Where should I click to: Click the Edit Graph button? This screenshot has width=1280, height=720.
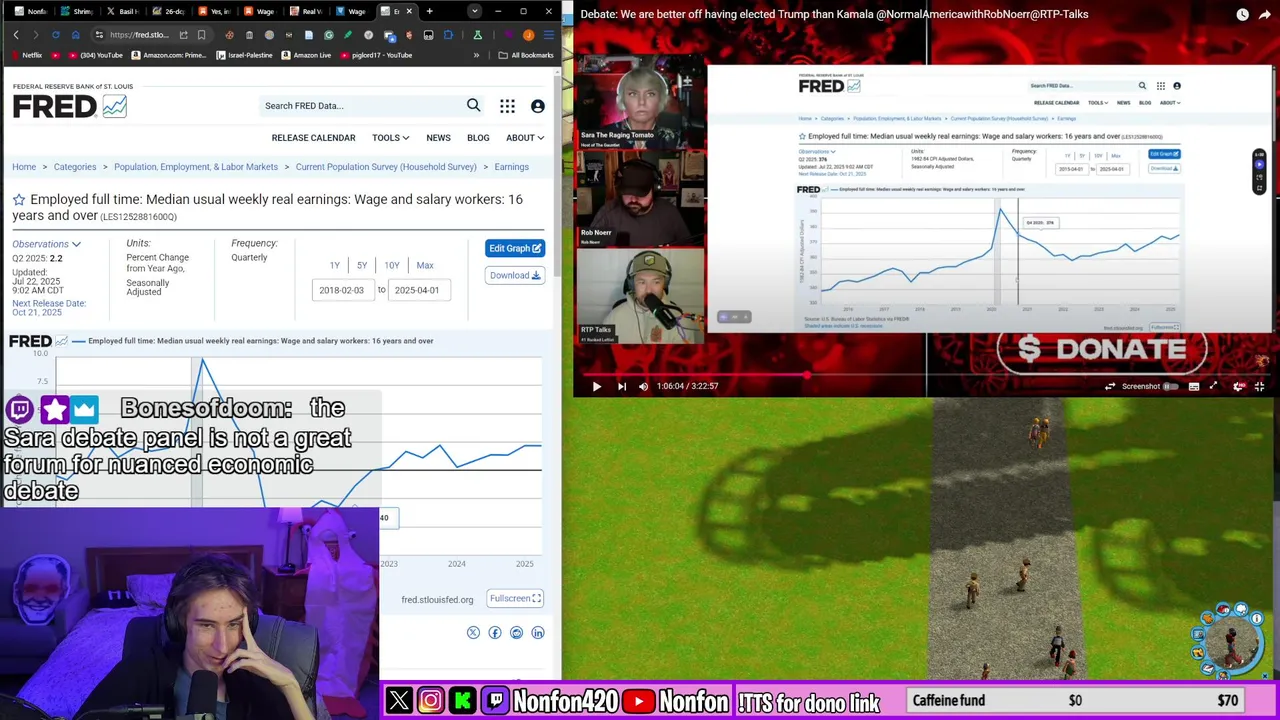pos(515,249)
